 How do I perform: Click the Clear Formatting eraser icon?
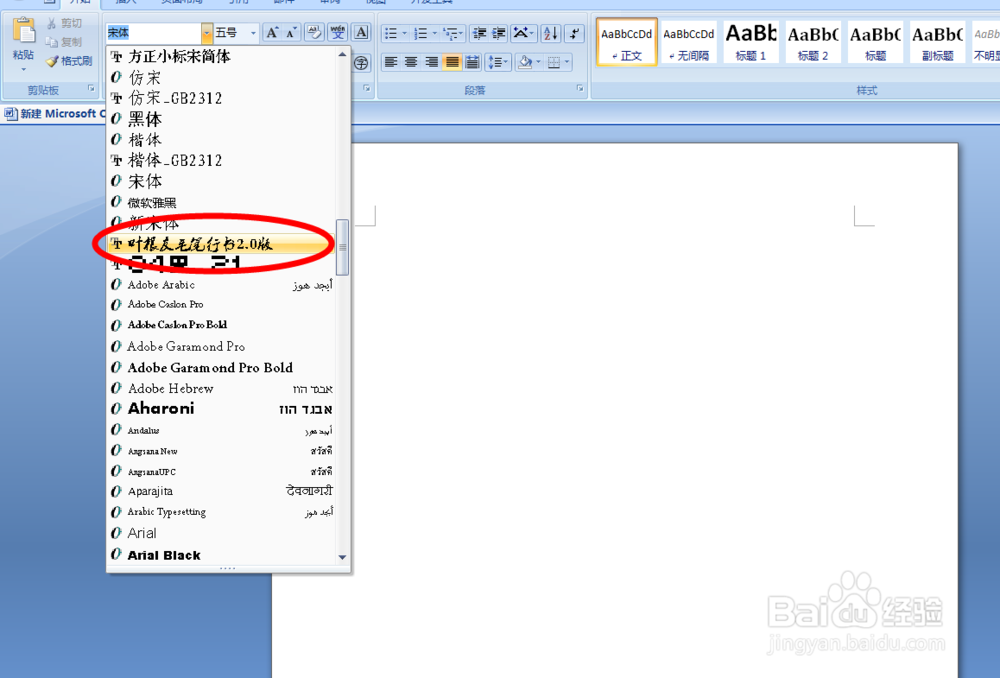click(314, 33)
